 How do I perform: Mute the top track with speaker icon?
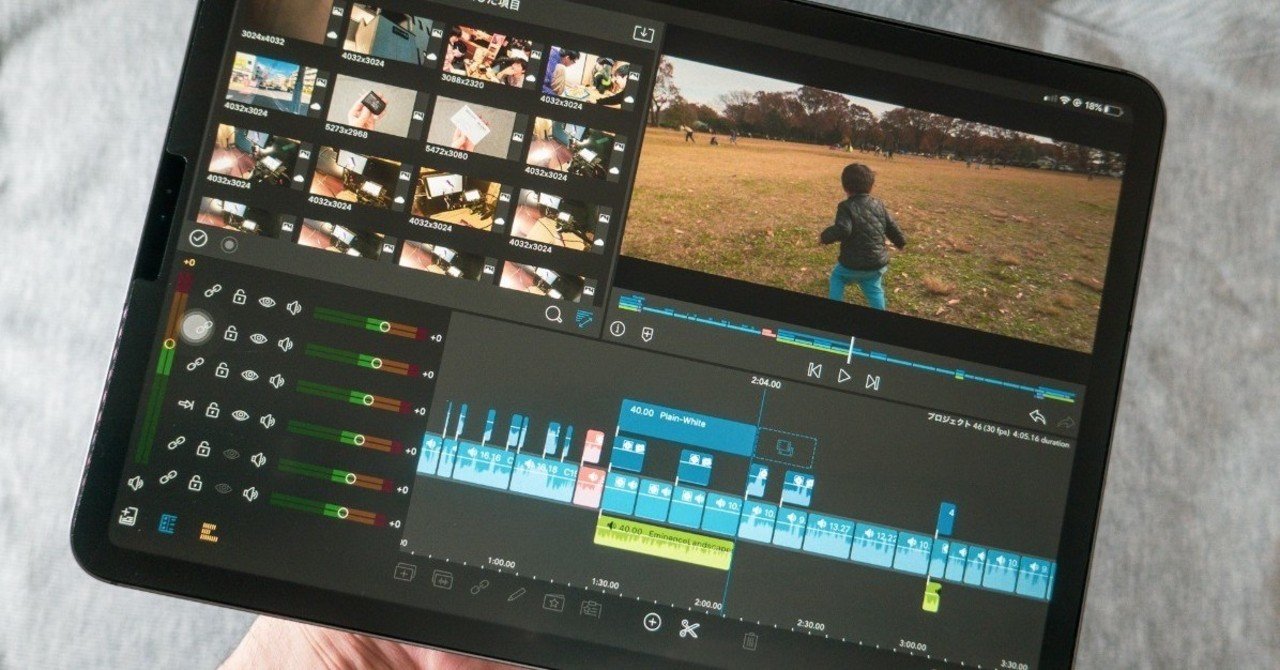[x=293, y=307]
